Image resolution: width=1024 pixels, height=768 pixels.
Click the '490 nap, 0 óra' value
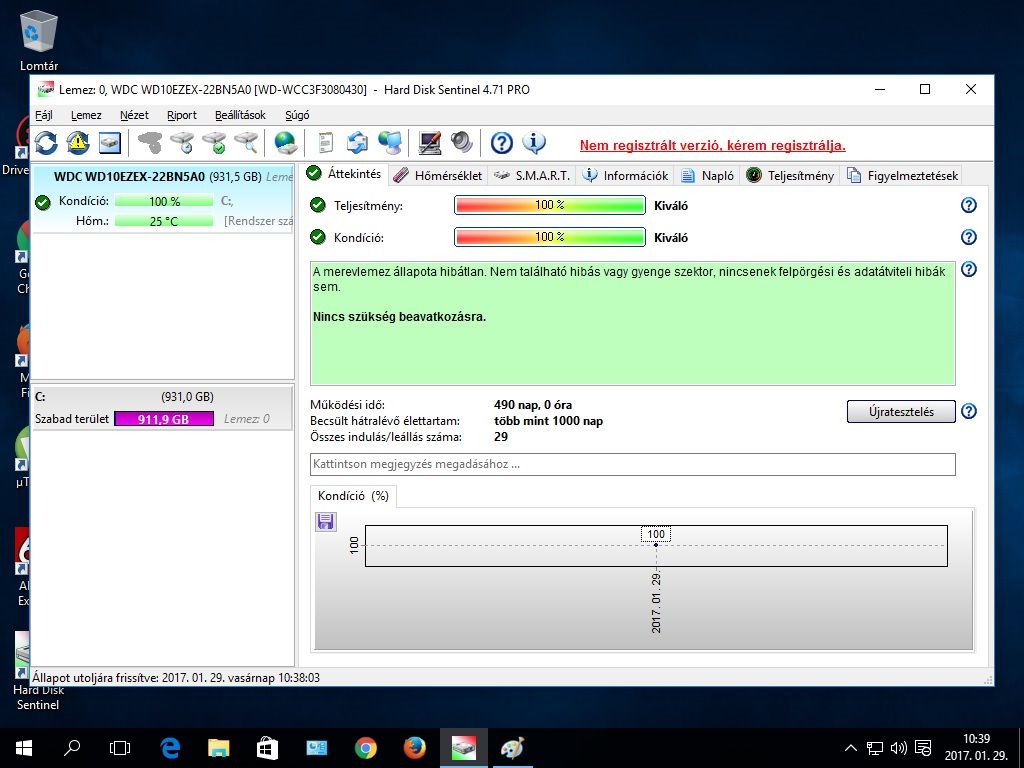[x=533, y=405]
